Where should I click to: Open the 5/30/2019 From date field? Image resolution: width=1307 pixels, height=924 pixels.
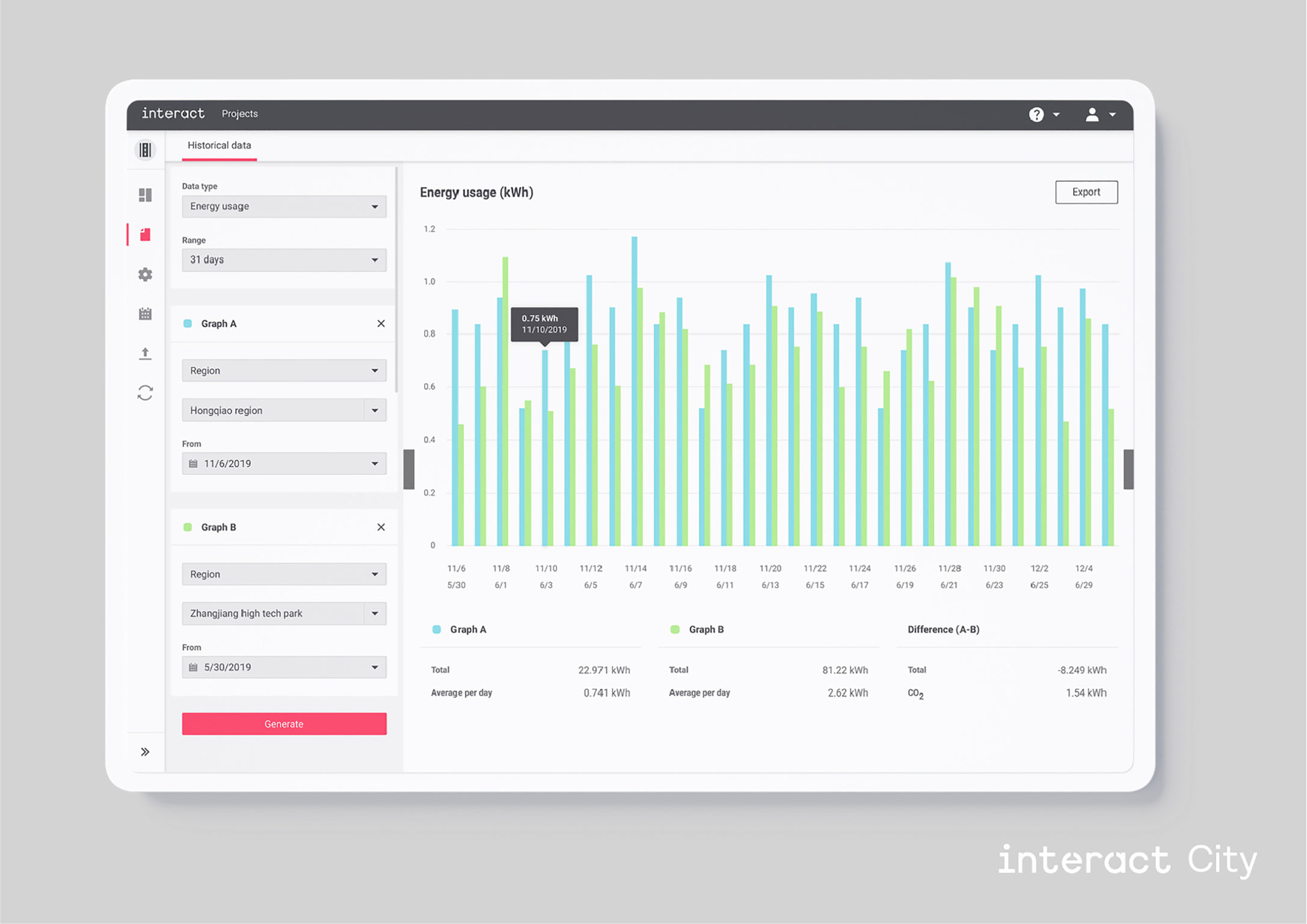(284, 667)
